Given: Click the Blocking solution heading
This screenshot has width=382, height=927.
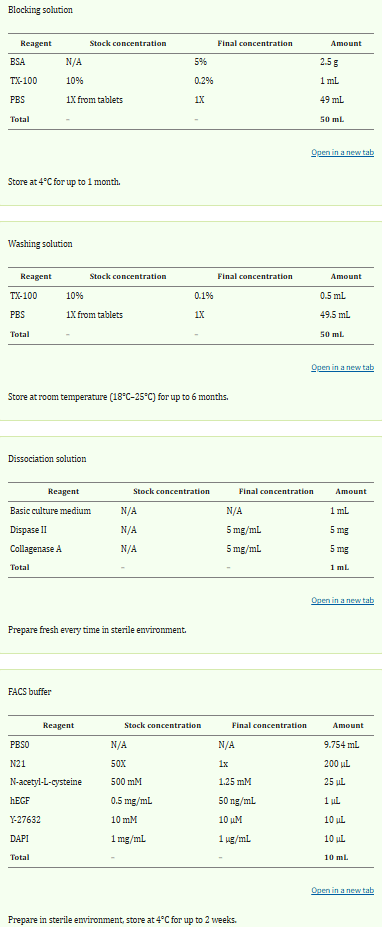Looking at the screenshot, I should (41, 11).
